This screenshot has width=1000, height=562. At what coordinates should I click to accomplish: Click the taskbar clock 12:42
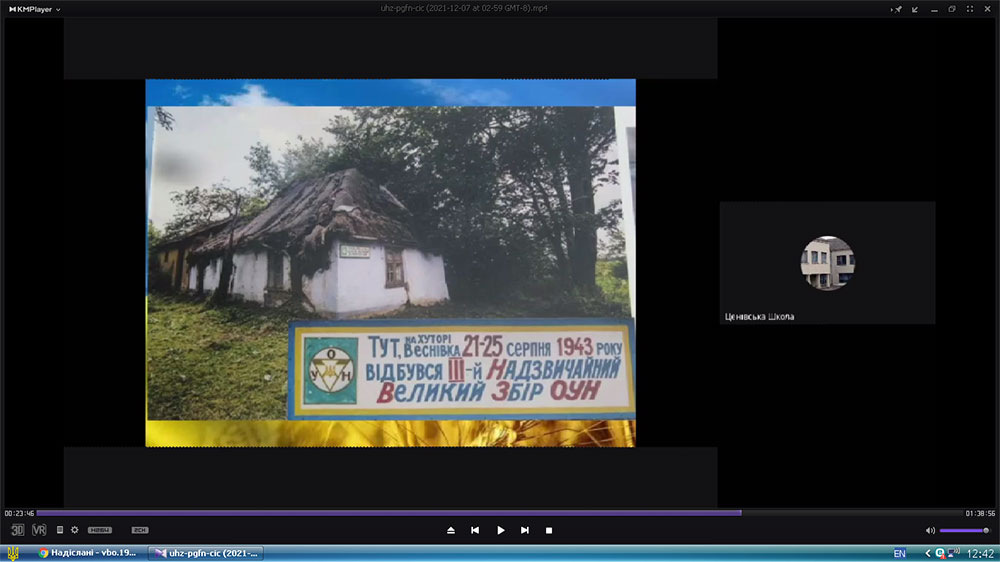click(x=980, y=553)
